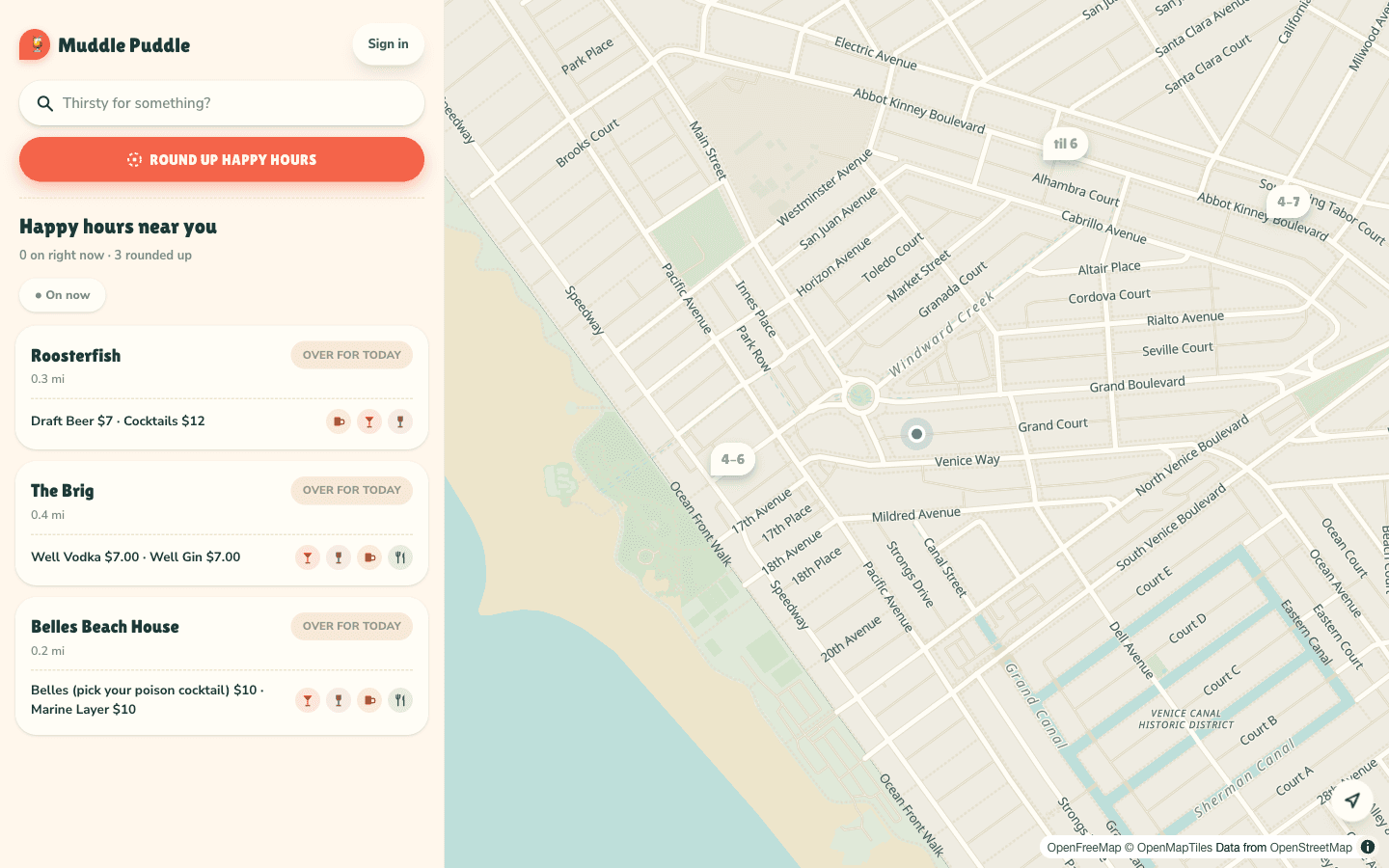Click 'Windward Creek' label on map
The height and width of the screenshot is (868, 1389).
[x=941, y=334]
